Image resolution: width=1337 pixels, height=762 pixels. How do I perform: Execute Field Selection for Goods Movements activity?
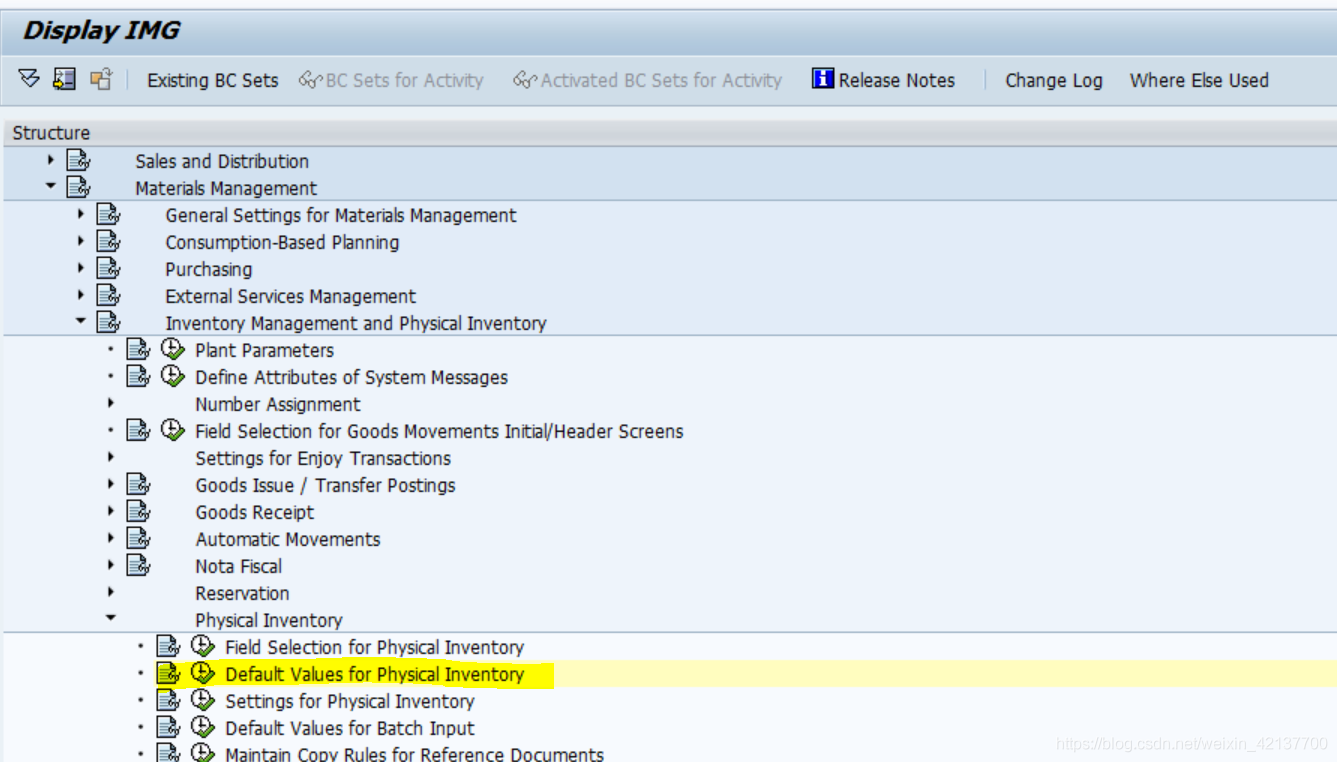tap(173, 430)
